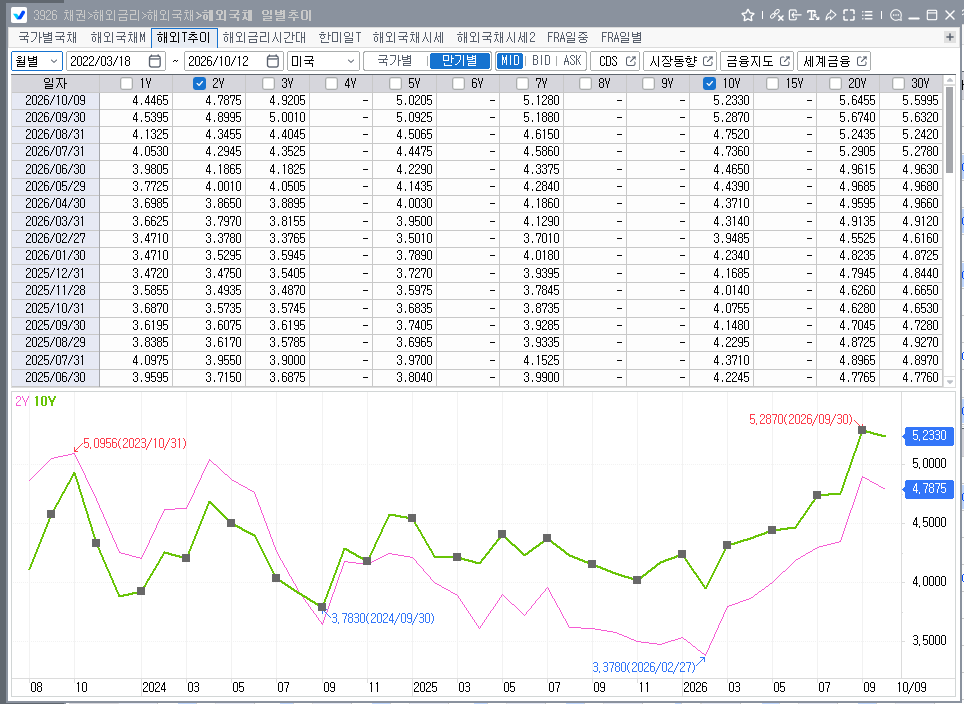Enable the 20Y maturity checkbox

coord(836,84)
